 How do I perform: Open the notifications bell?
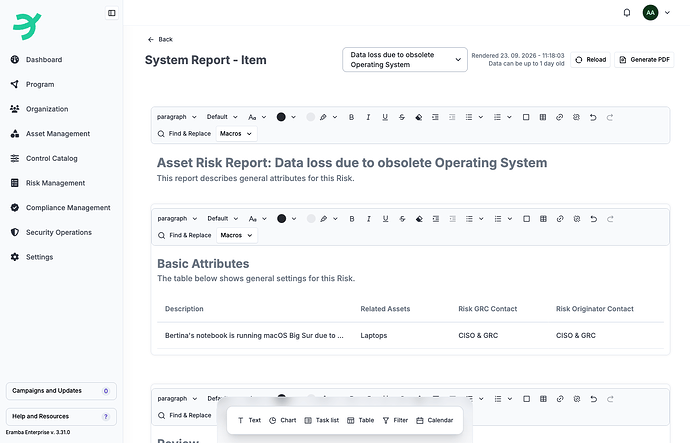(x=627, y=13)
